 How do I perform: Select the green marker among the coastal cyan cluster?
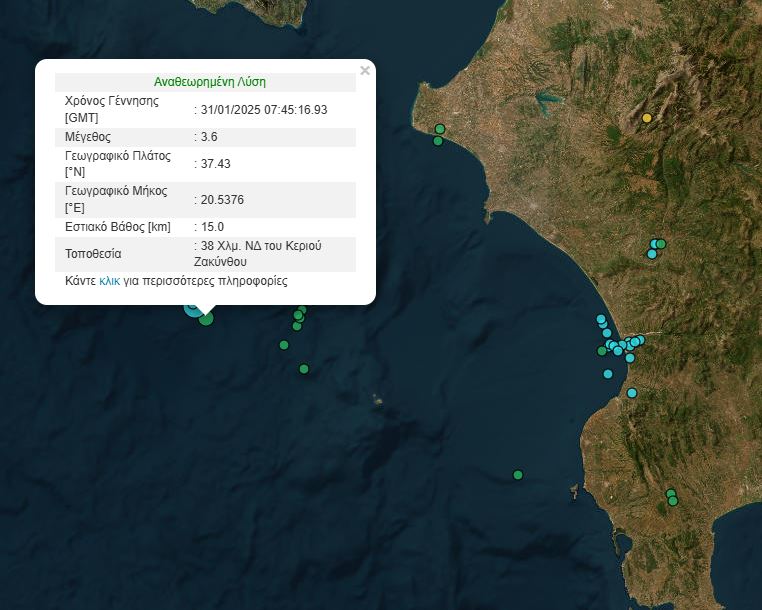pos(602,351)
